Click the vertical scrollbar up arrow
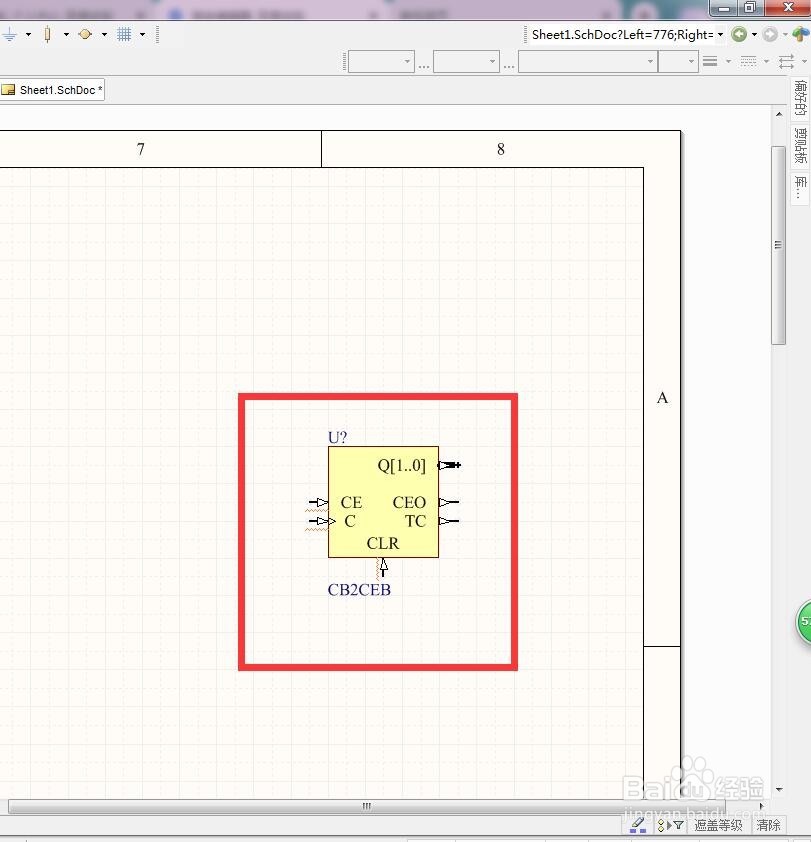This screenshot has height=842, width=811. [x=779, y=114]
